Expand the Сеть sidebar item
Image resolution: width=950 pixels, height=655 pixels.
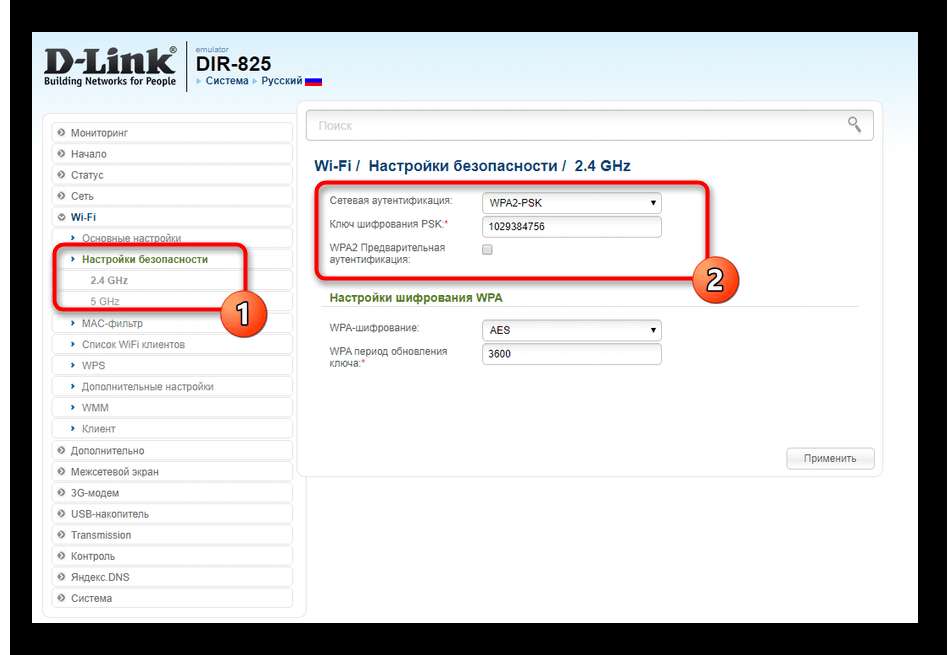coord(172,196)
